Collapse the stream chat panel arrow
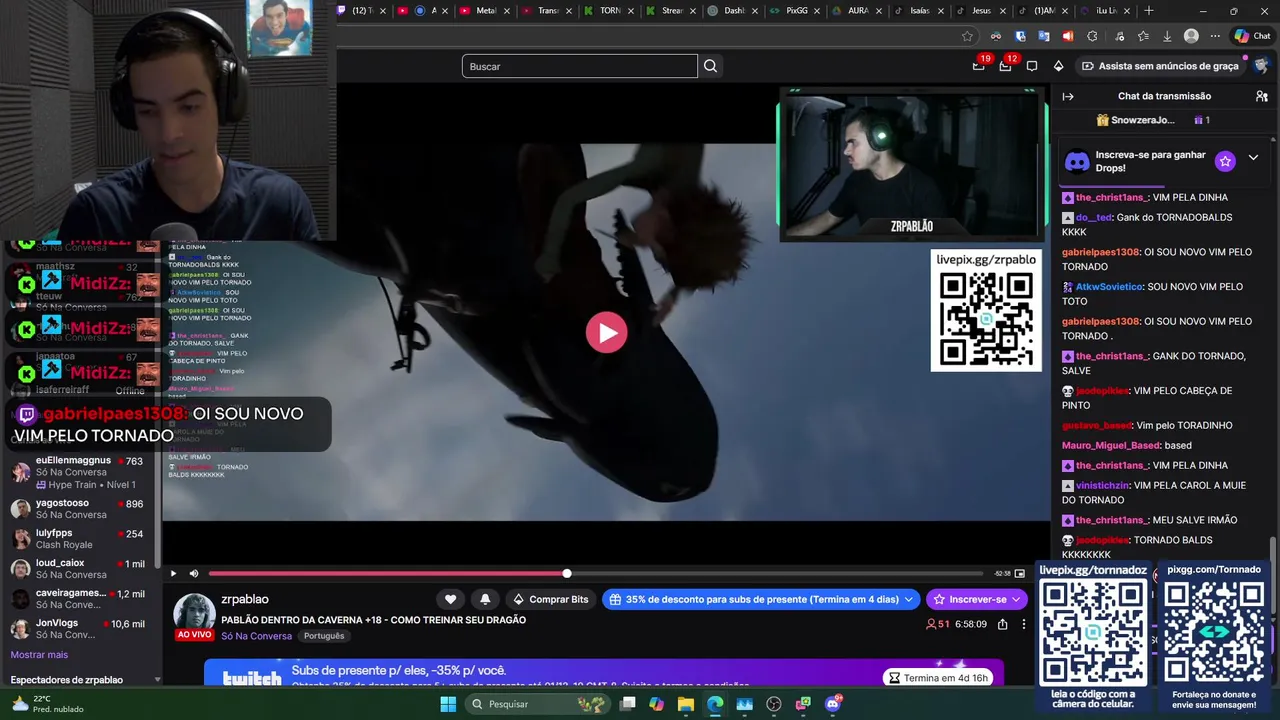 [1068, 96]
